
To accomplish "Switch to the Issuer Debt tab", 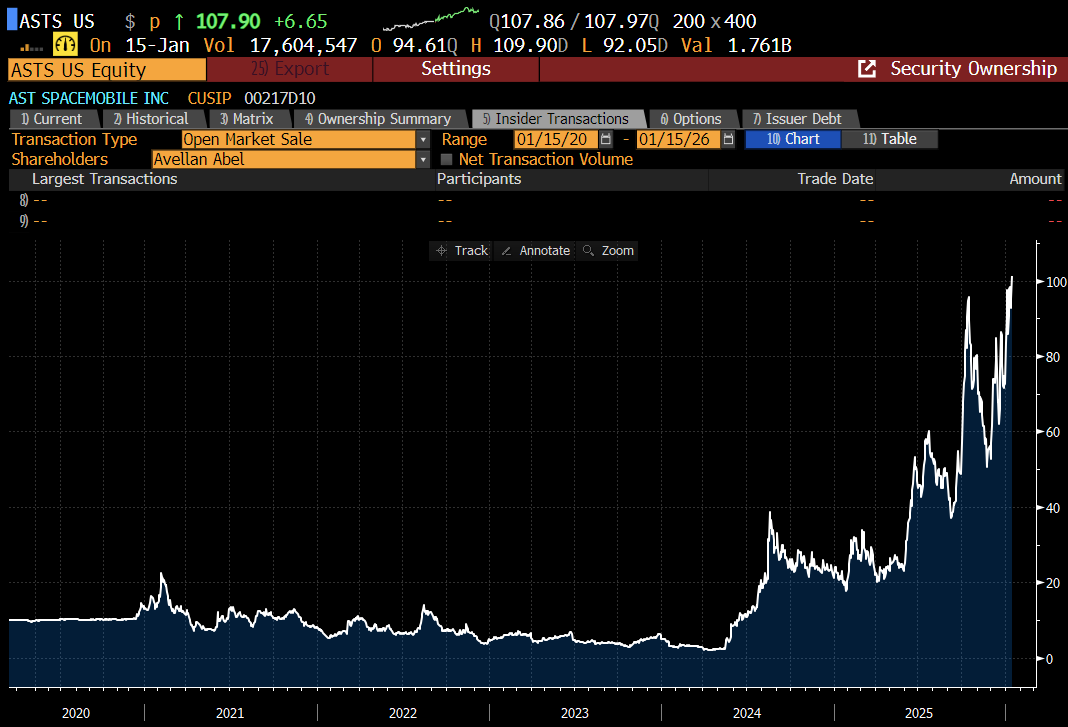I will (x=798, y=119).
